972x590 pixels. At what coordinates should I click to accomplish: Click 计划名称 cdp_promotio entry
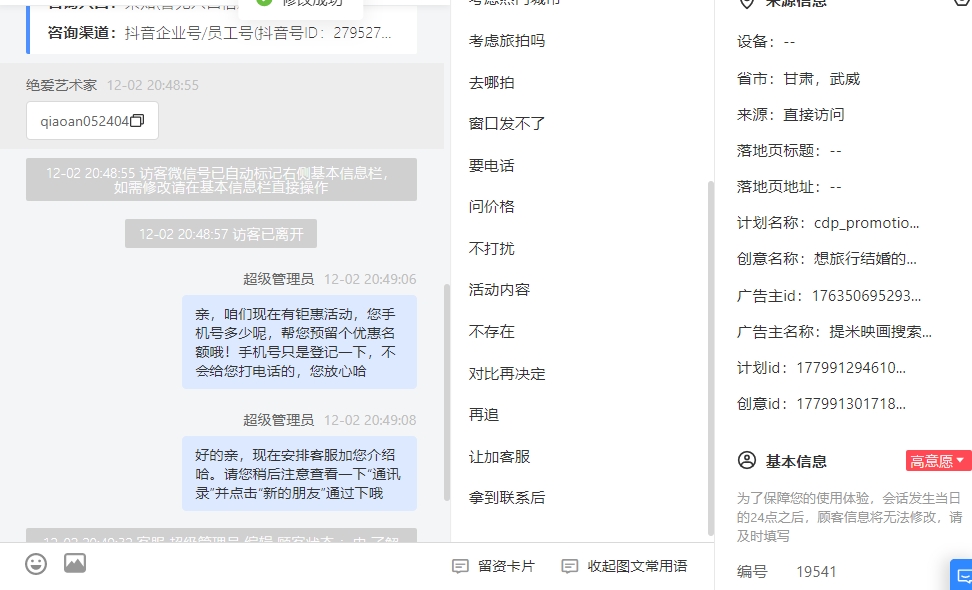828,223
